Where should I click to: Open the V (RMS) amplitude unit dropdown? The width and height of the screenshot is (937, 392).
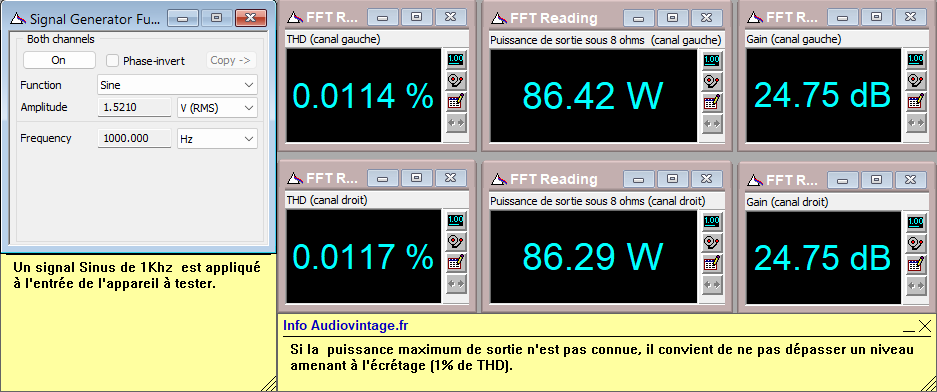[217, 108]
